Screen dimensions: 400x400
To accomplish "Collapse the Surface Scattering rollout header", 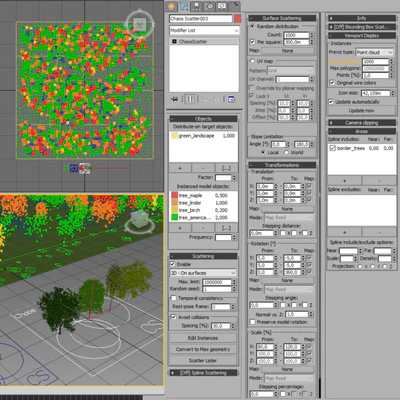I will pyautogui.click(x=282, y=18).
